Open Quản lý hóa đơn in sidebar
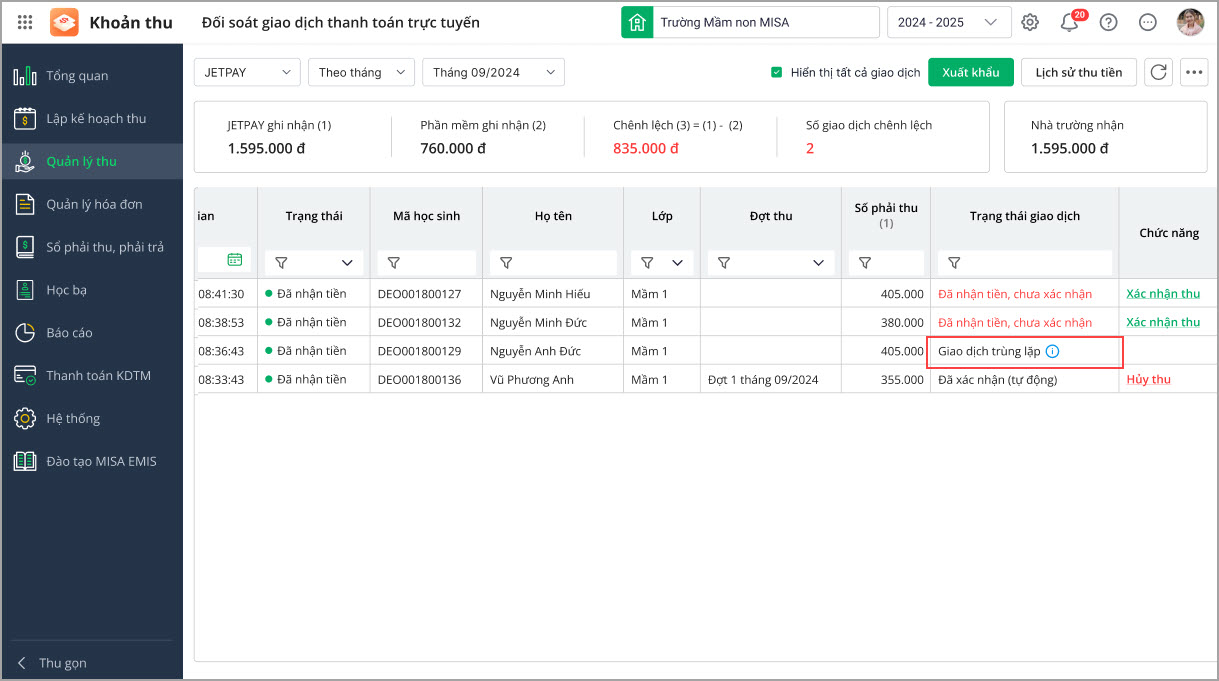Screen dimensions: 1219x681 [94, 204]
